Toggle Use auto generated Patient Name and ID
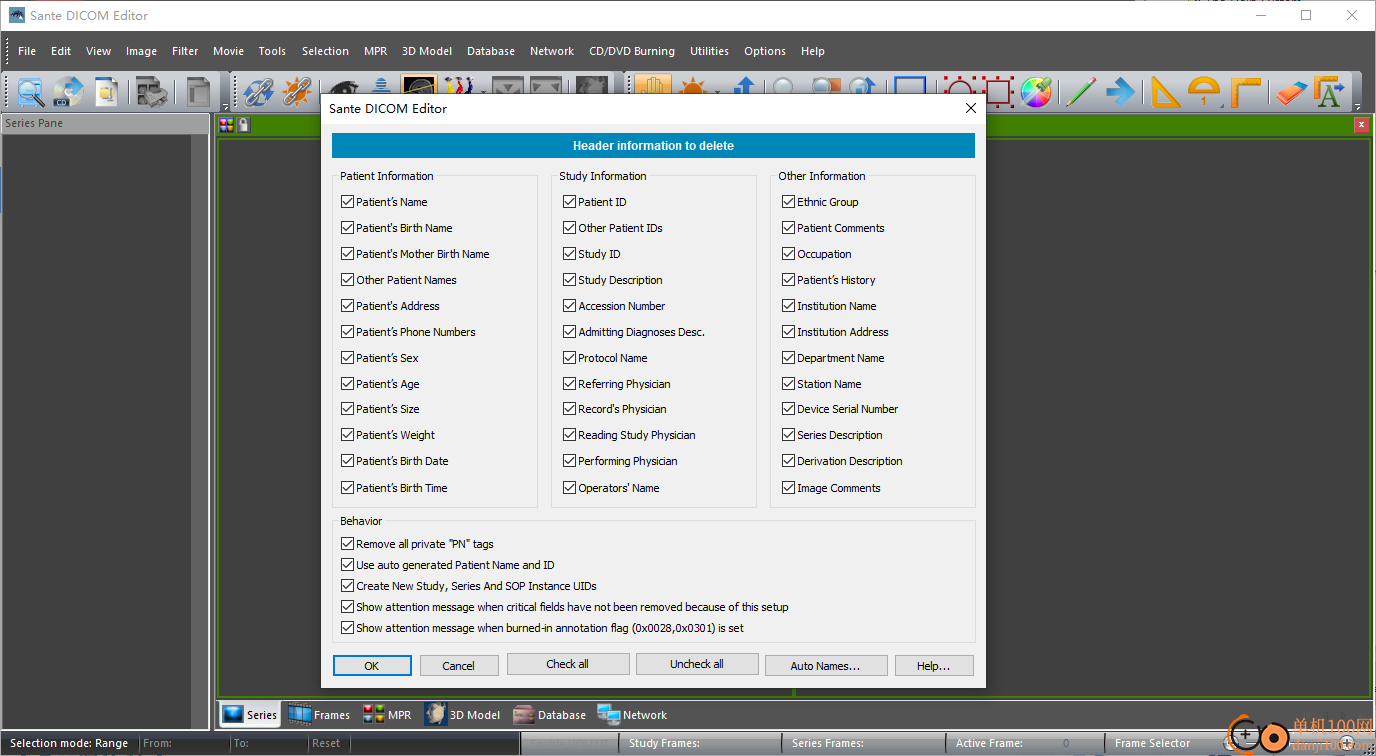This screenshot has width=1376, height=756. coord(348,565)
